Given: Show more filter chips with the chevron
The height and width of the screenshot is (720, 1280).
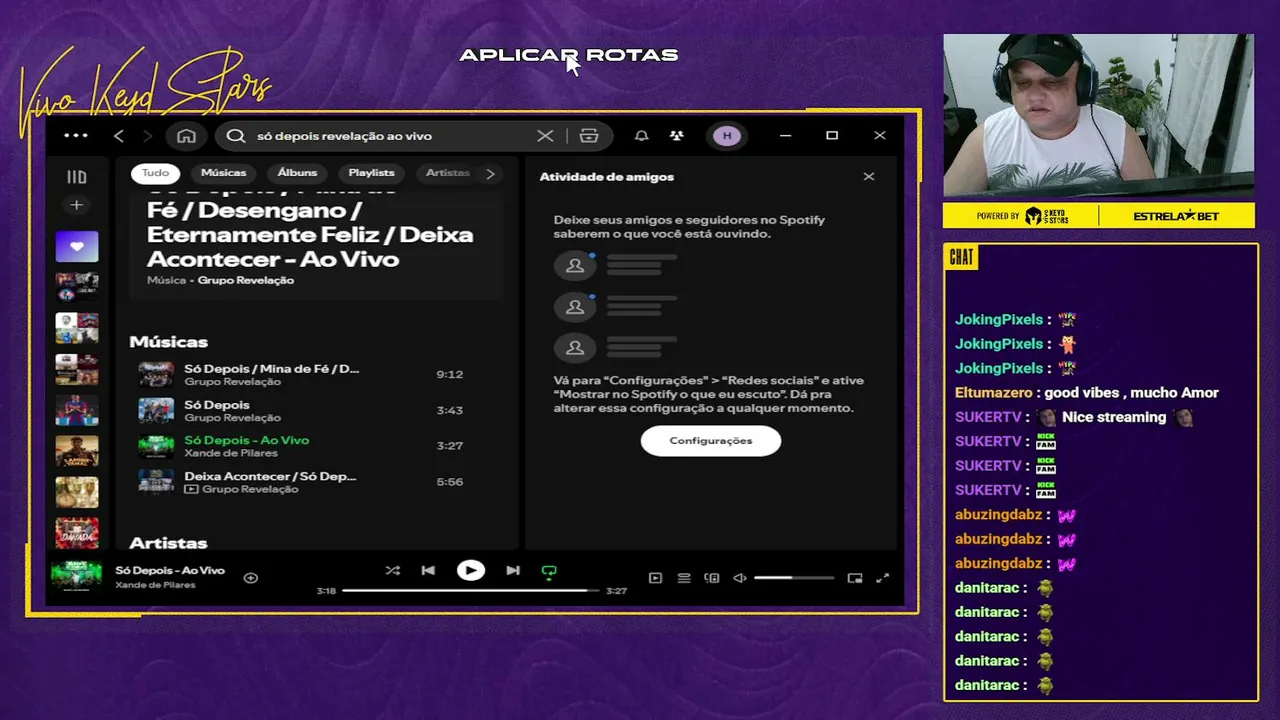Looking at the screenshot, I should click(x=490, y=173).
